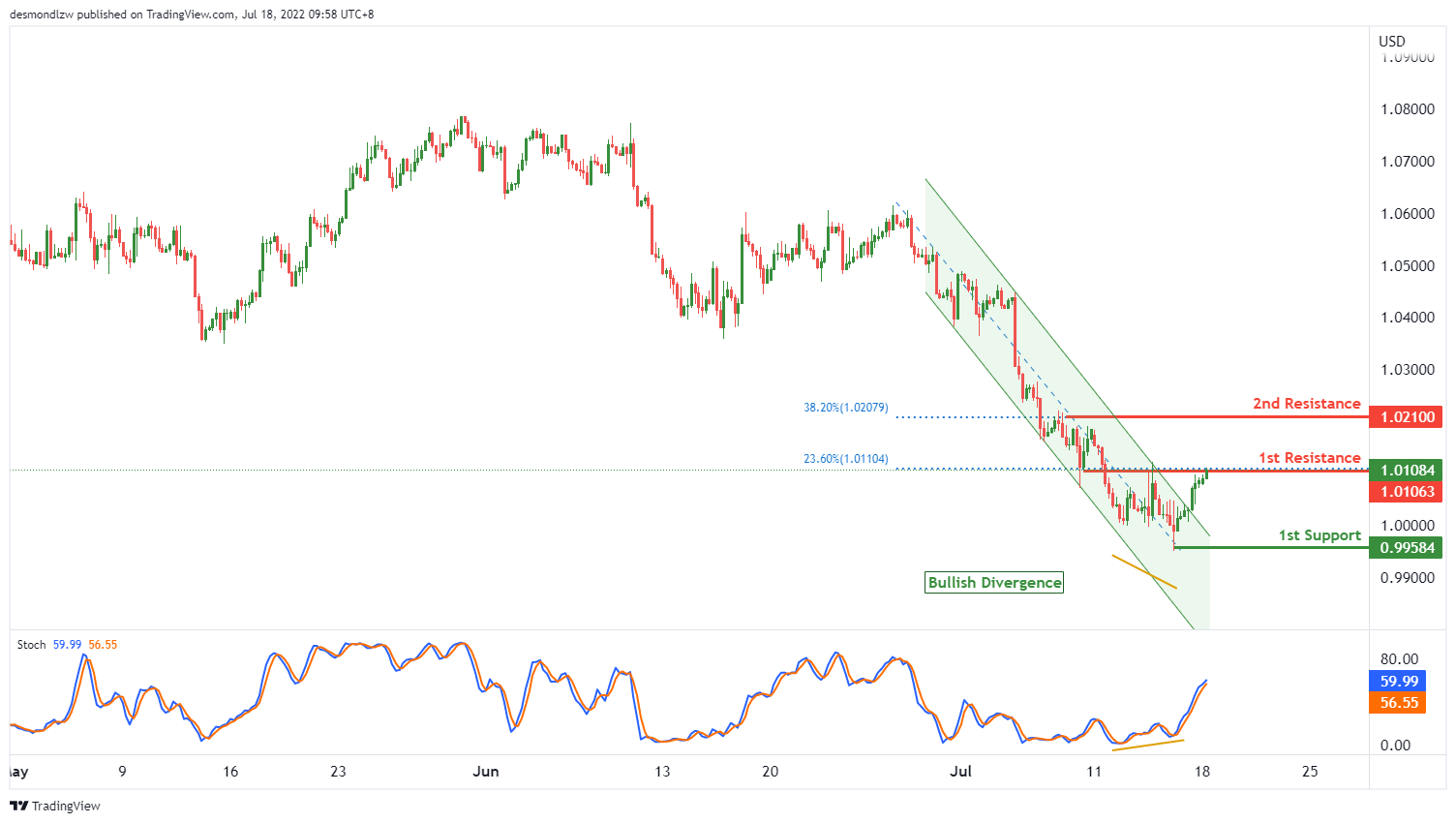Click the USD currency label

click(1391, 41)
